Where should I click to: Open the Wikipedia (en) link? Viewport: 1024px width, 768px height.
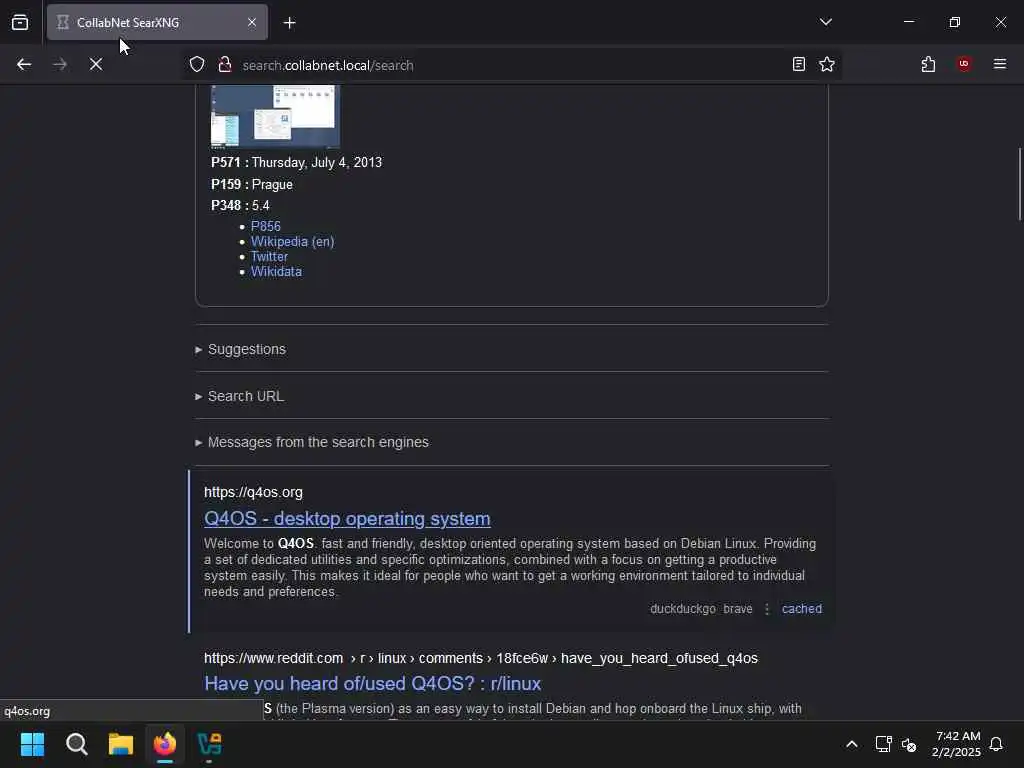pyautogui.click(x=293, y=242)
